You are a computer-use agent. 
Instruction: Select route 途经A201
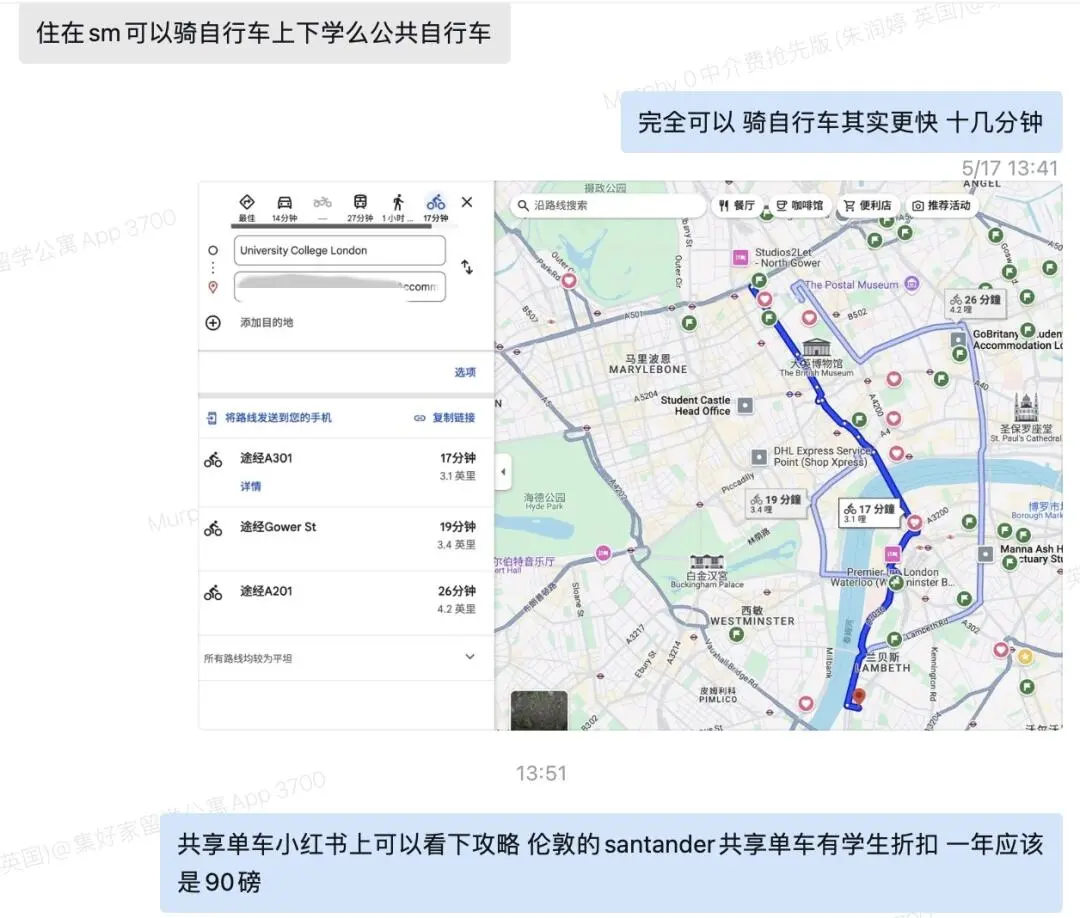346,603
